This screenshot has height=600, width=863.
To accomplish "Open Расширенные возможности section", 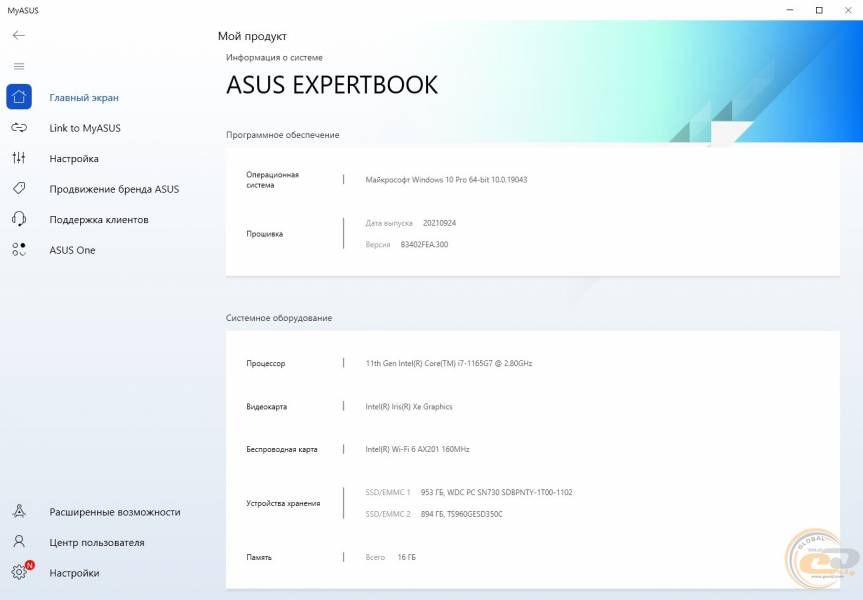I will coord(114,512).
